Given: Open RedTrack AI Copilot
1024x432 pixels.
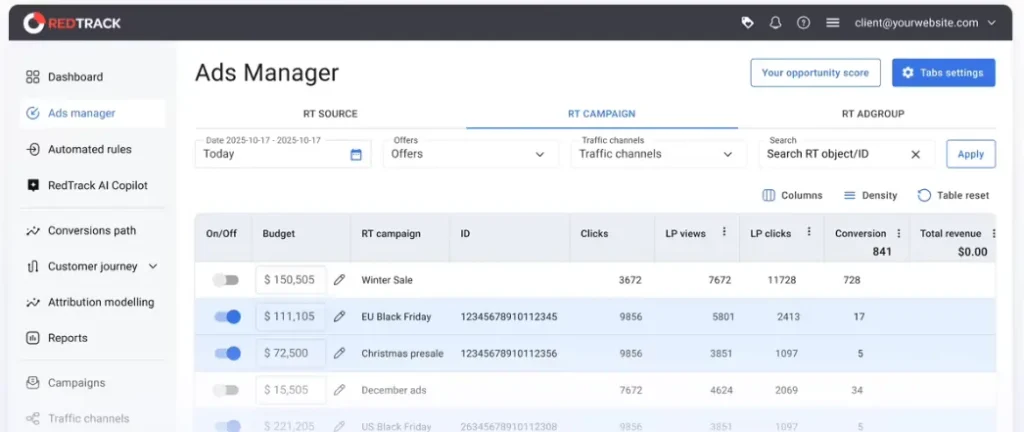Looking at the screenshot, I should coord(98,185).
